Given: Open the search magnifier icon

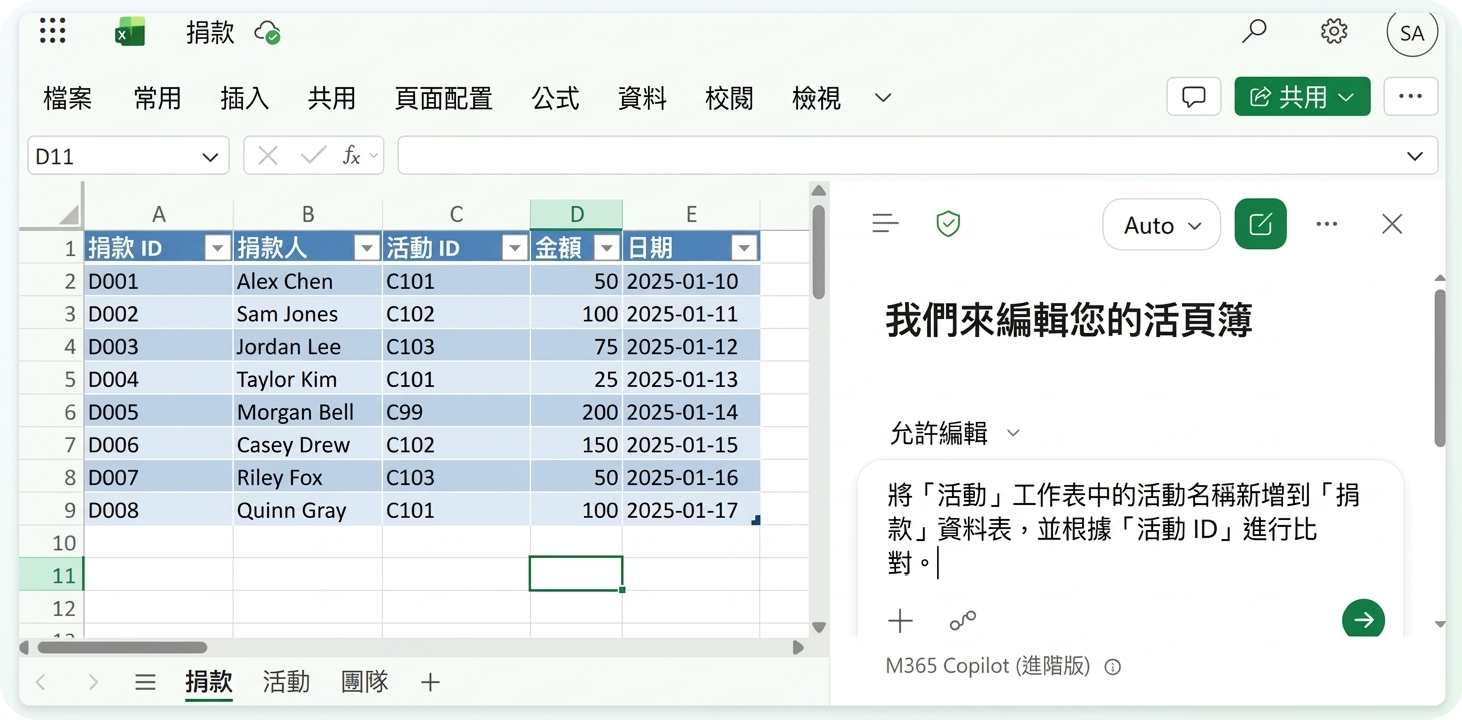Looking at the screenshot, I should [x=1253, y=32].
